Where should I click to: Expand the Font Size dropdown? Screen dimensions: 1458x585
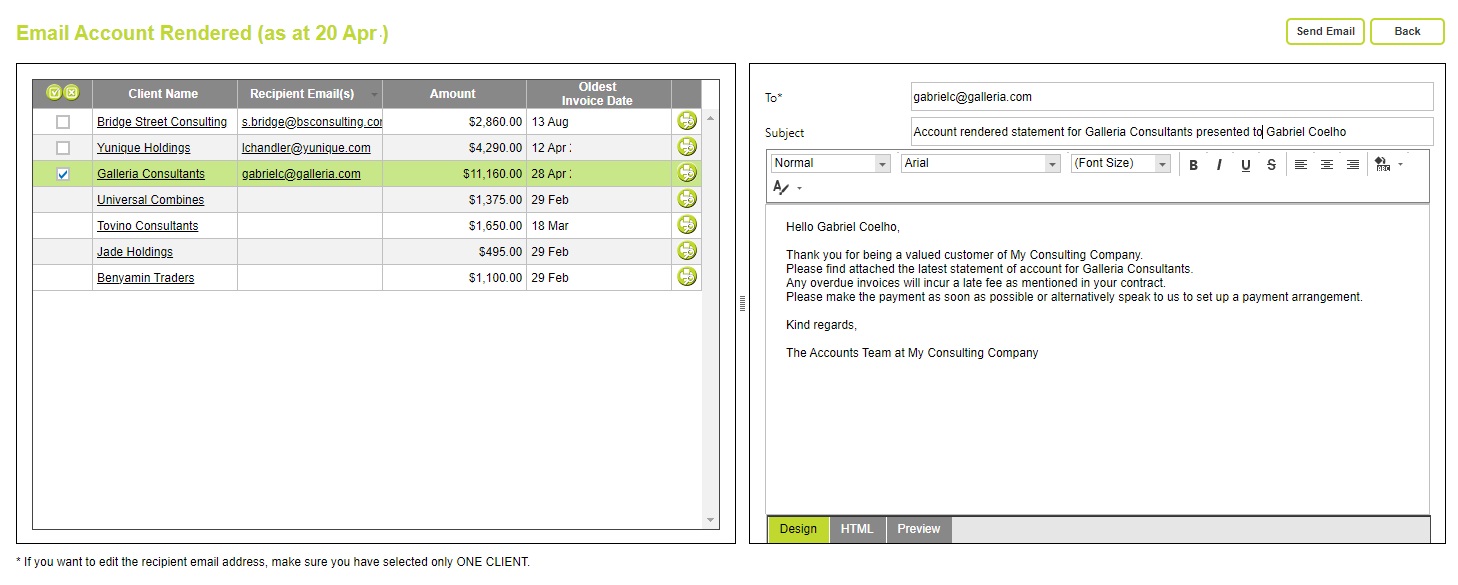click(x=1120, y=162)
